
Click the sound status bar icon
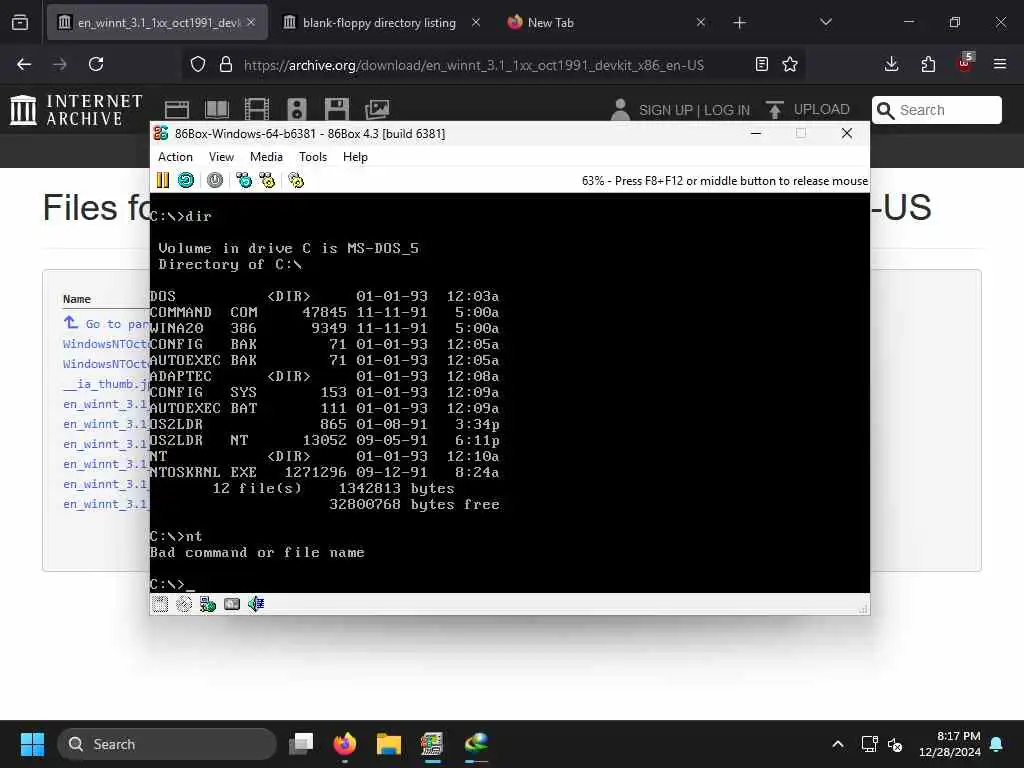(256, 604)
